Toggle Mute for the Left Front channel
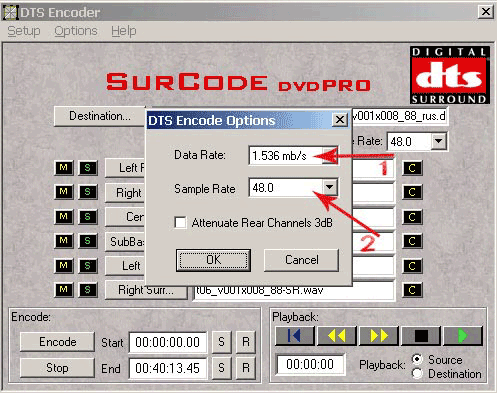497x393 pixels. point(64,168)
